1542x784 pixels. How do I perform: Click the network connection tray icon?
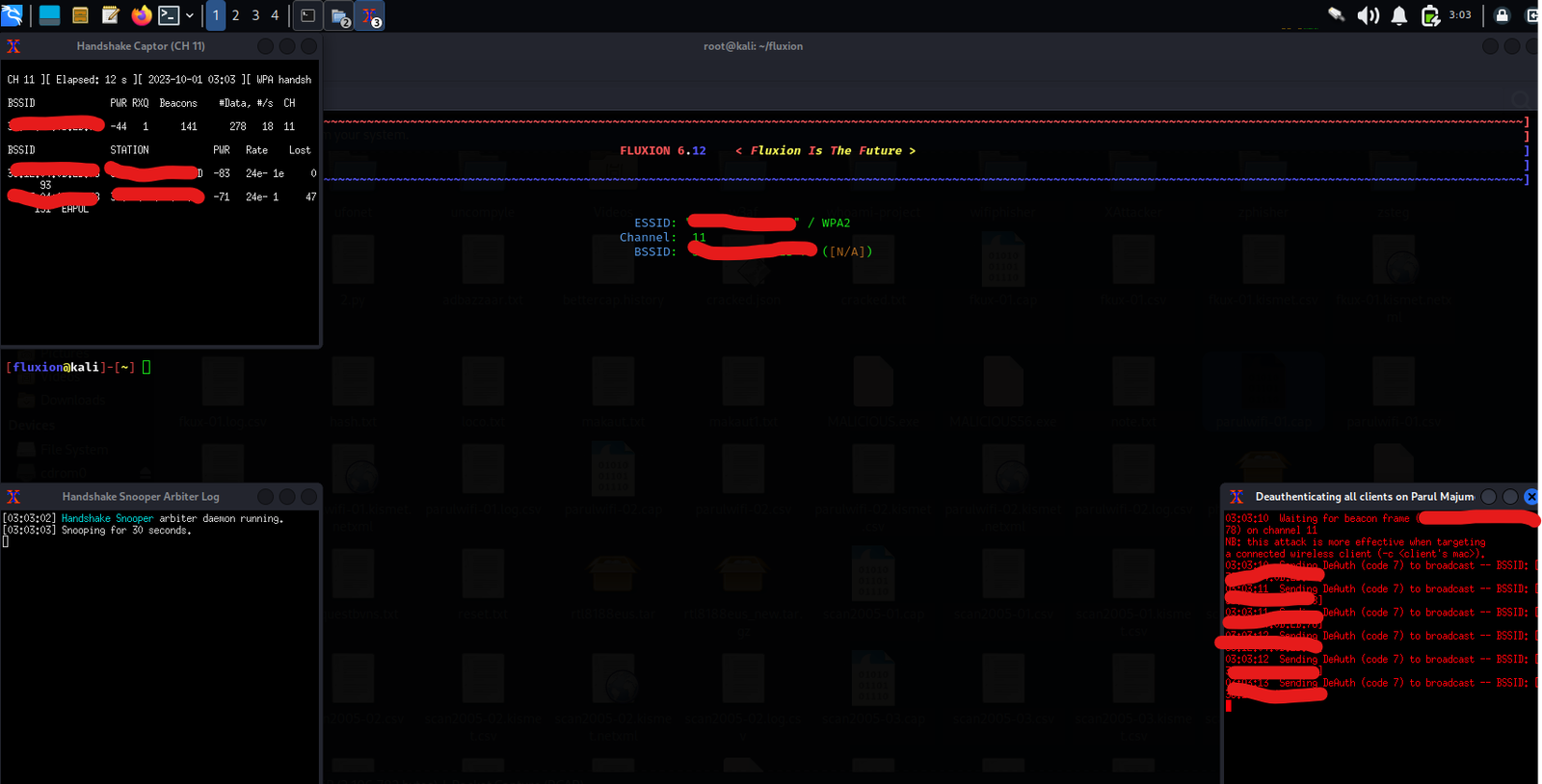coord(1337,15)
